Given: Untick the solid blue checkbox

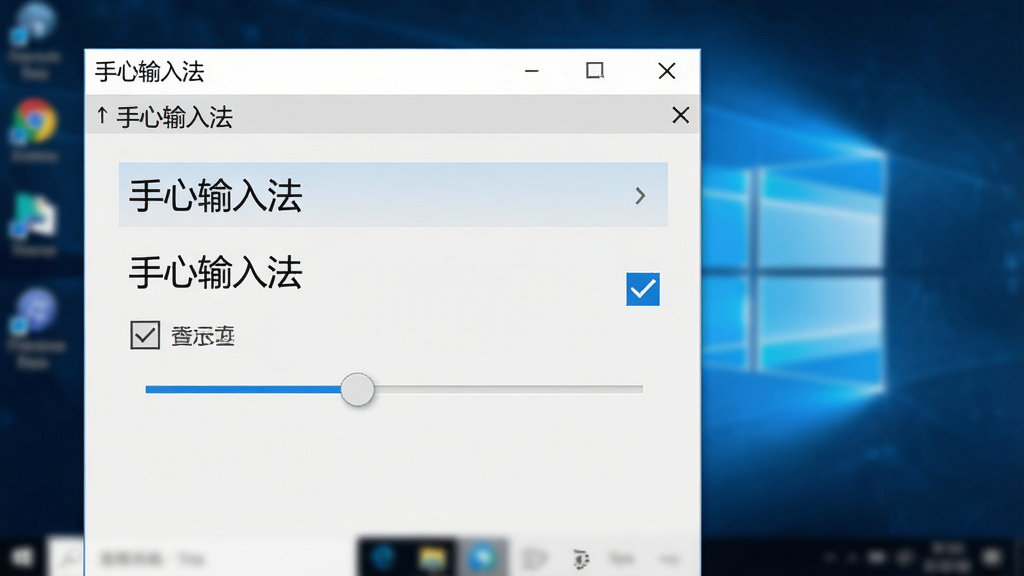Looking at the screenshot, I should pyautogui.click(x=643, y=289).
